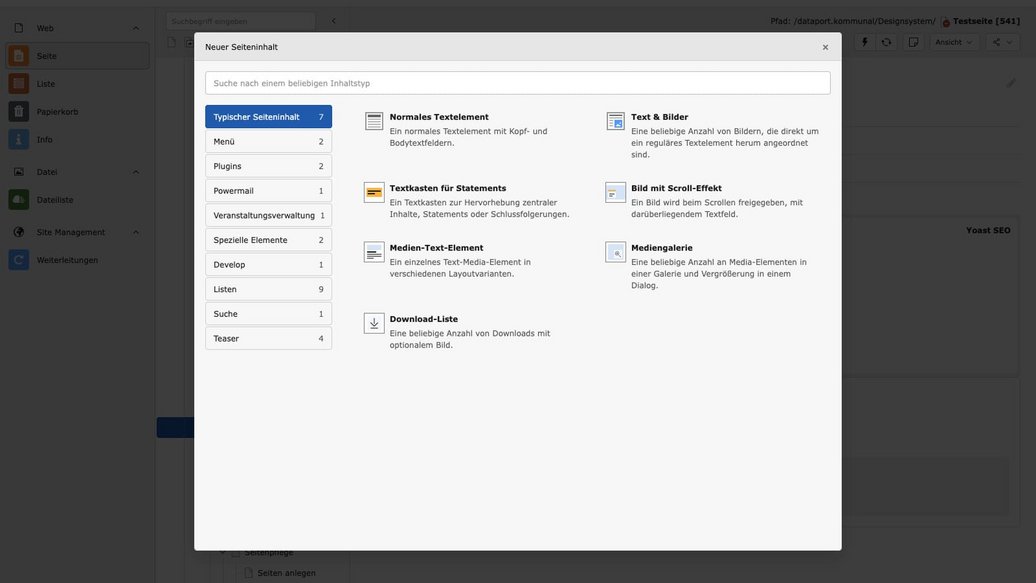Focus the content type search field
The width and height of the screenshot is (1036, 583).
(x=517, y=83)
